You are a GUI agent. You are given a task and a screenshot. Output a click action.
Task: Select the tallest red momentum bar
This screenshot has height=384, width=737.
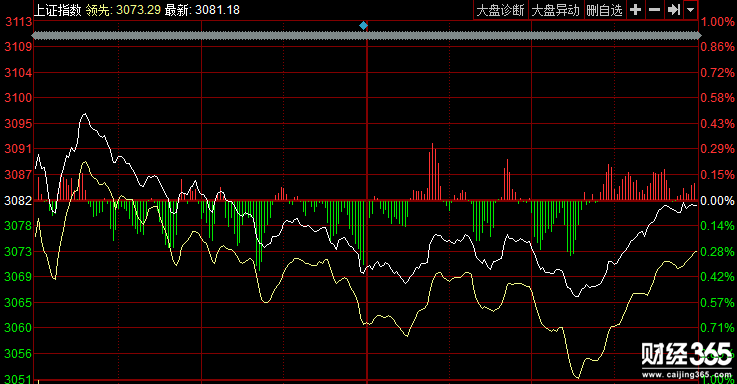pyautogui.click(x=432, y=172)
